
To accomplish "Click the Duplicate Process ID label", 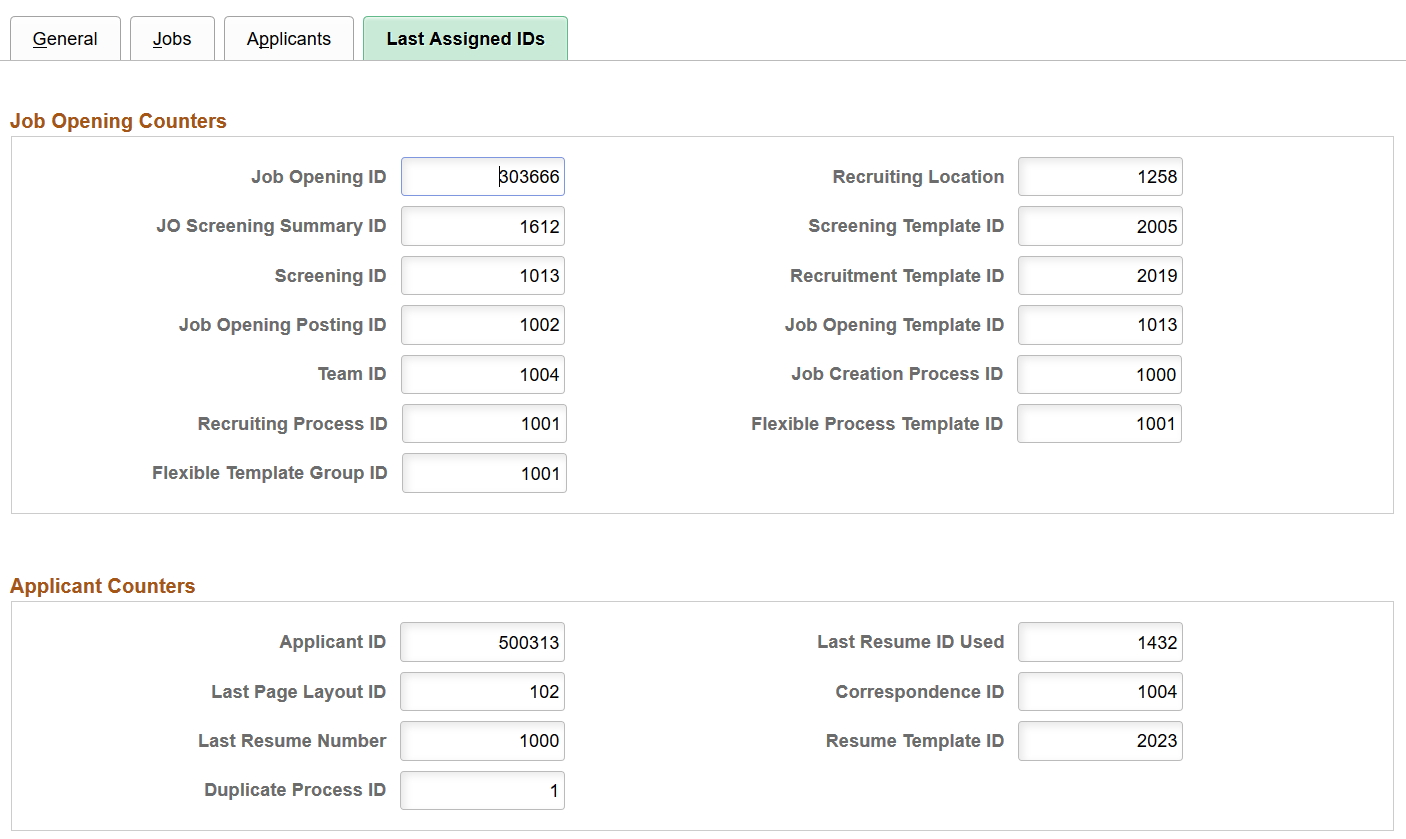I will (x=295, y=790).
